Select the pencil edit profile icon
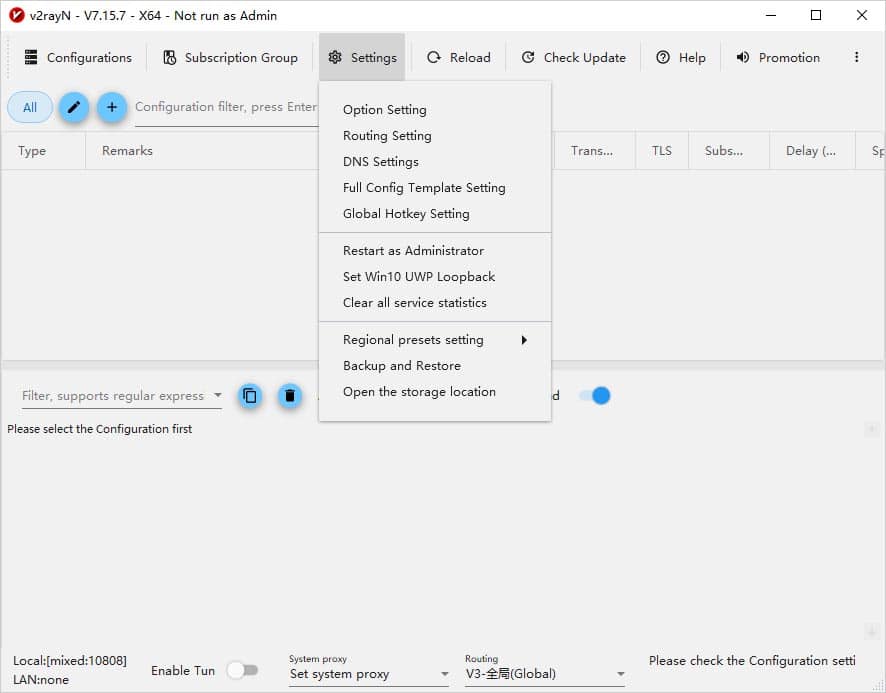The image size is (886, 693). tap(73, 107)
